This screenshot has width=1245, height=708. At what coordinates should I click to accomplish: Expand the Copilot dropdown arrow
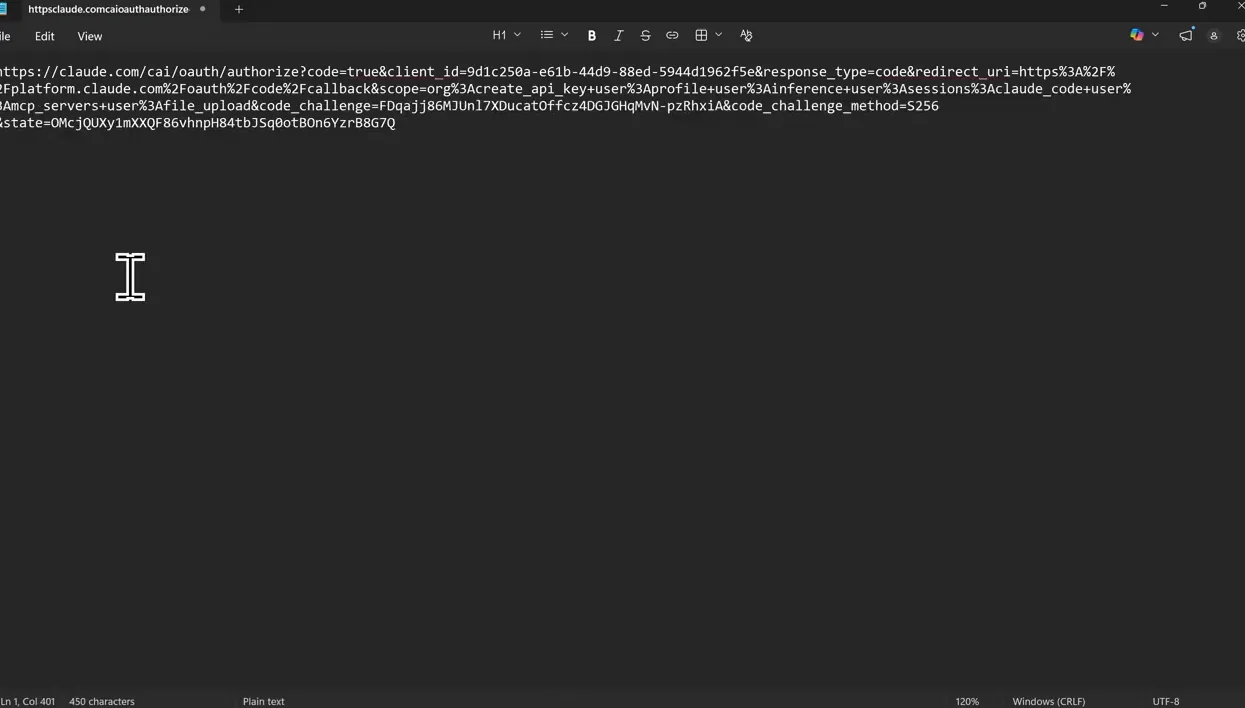[1156, 35]
